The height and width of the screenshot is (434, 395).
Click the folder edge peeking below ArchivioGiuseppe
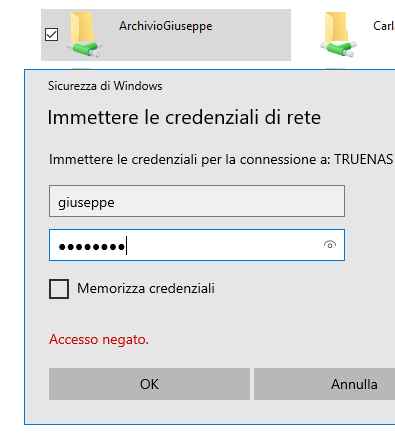pyautogui.click(x=81, y=68)
